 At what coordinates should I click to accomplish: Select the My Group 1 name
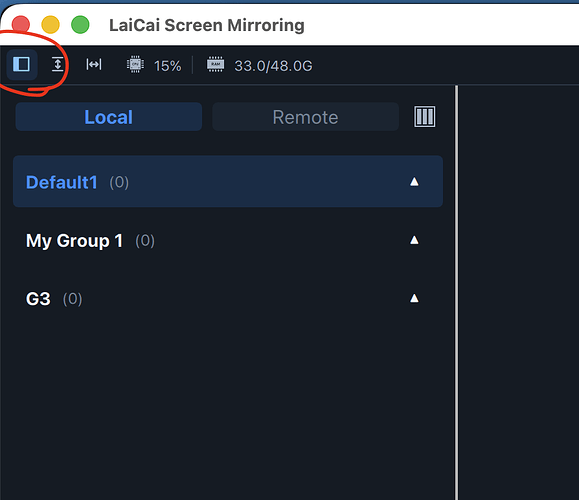pos(74,241)
